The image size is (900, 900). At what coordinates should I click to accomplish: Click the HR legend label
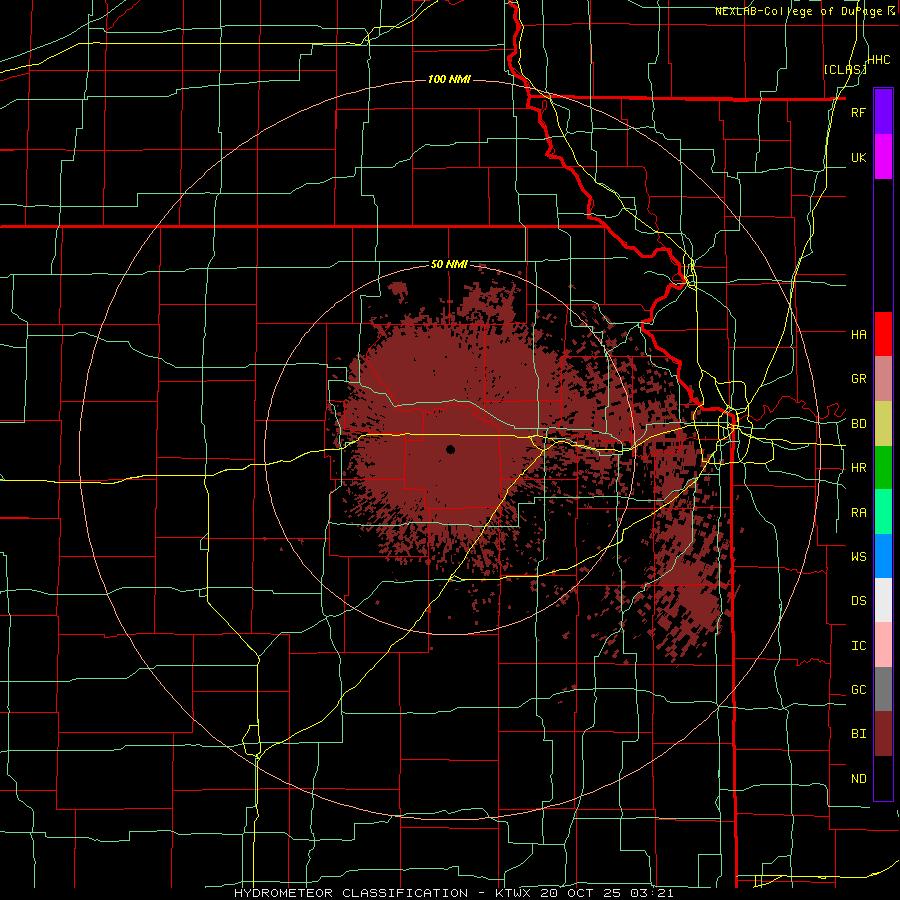point(858,468)
